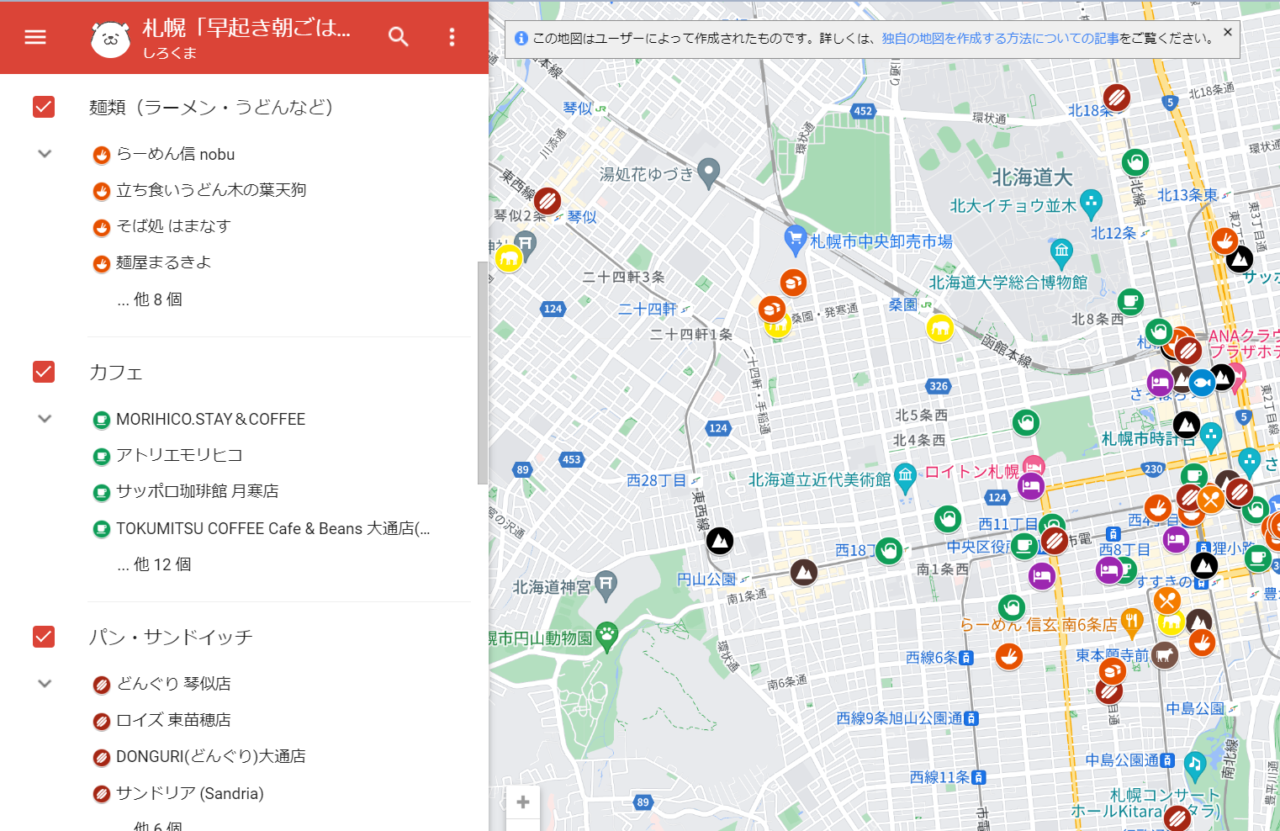
Task: Select 立ち食いうどん木の葉天狗 in the list
Action: pos(211,190)
